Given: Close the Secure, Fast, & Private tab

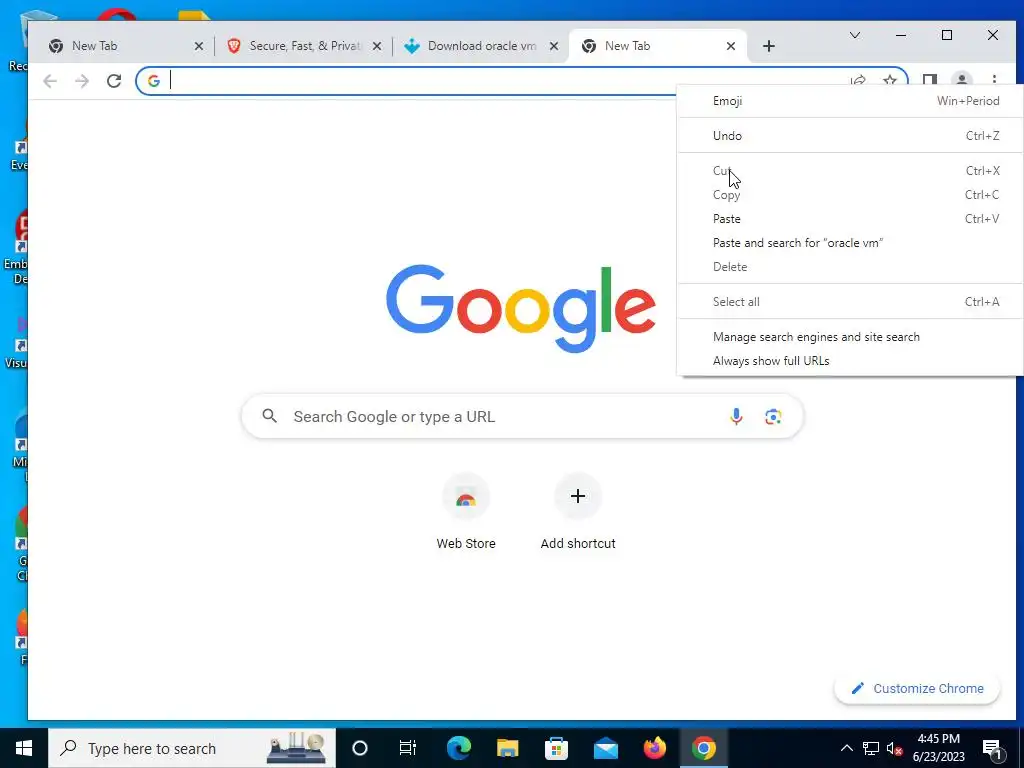Looking at the screenshot, I should coord(376,46).
